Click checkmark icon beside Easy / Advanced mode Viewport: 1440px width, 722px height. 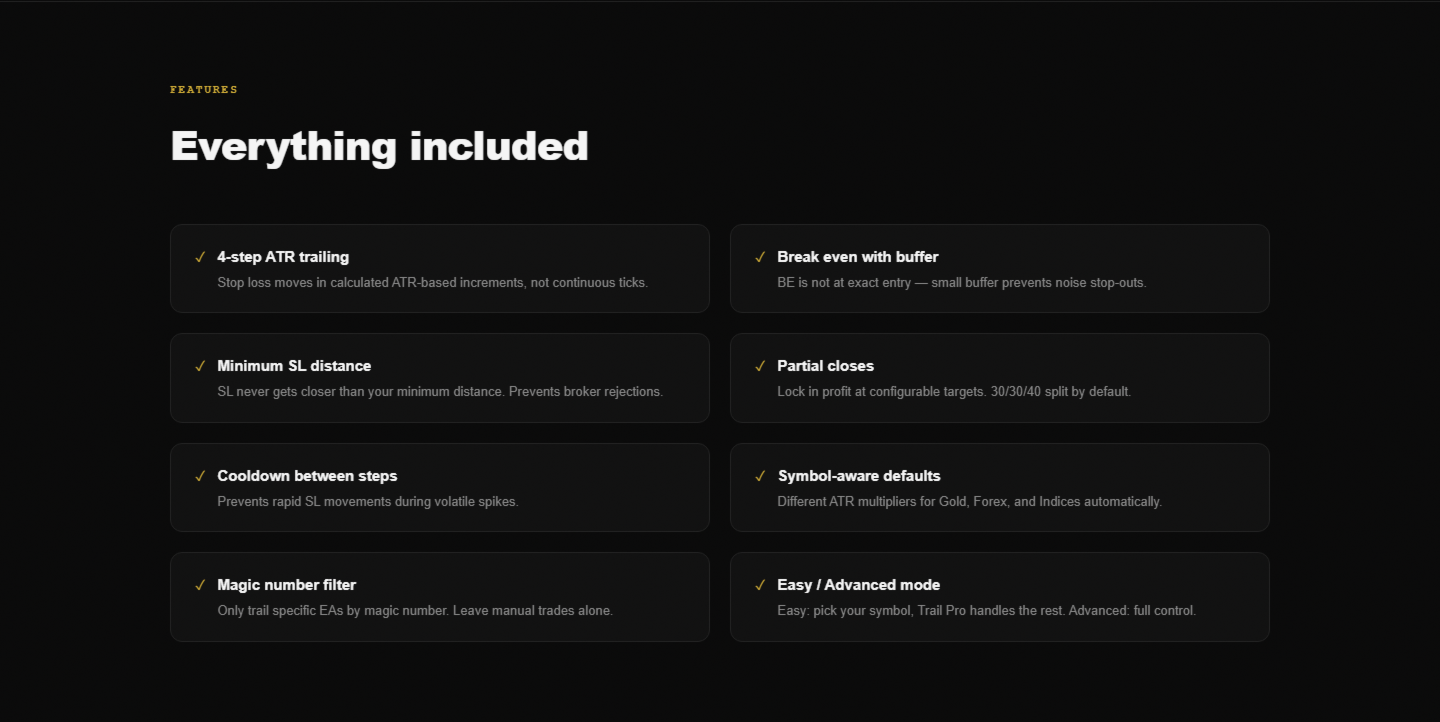coord(760,586)
